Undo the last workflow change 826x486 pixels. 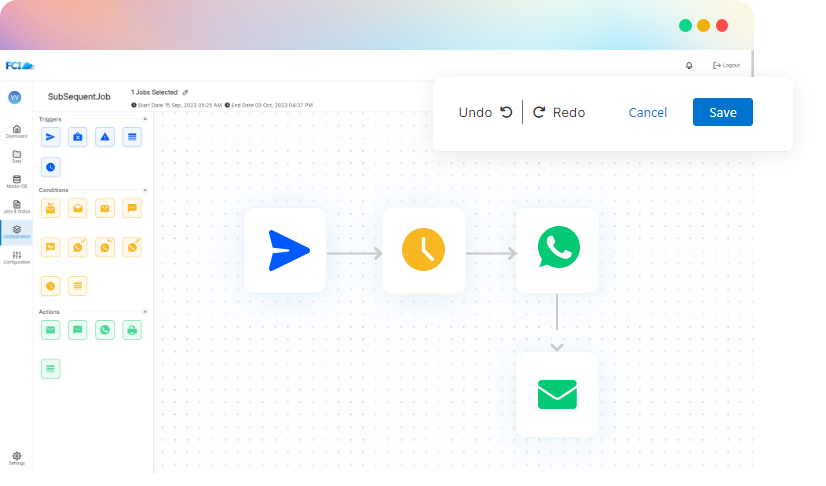(485, 113)
